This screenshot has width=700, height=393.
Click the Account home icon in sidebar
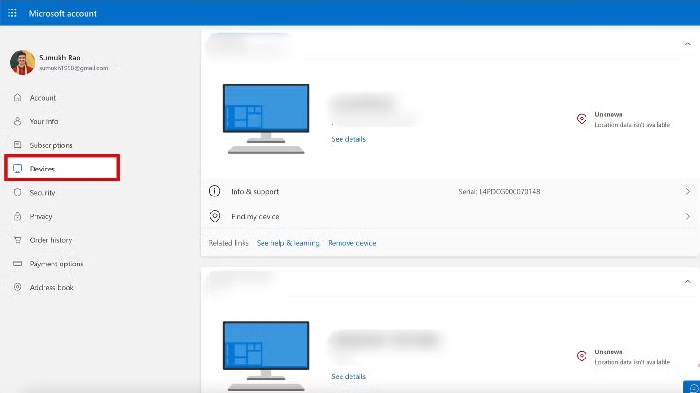point(17,97)
